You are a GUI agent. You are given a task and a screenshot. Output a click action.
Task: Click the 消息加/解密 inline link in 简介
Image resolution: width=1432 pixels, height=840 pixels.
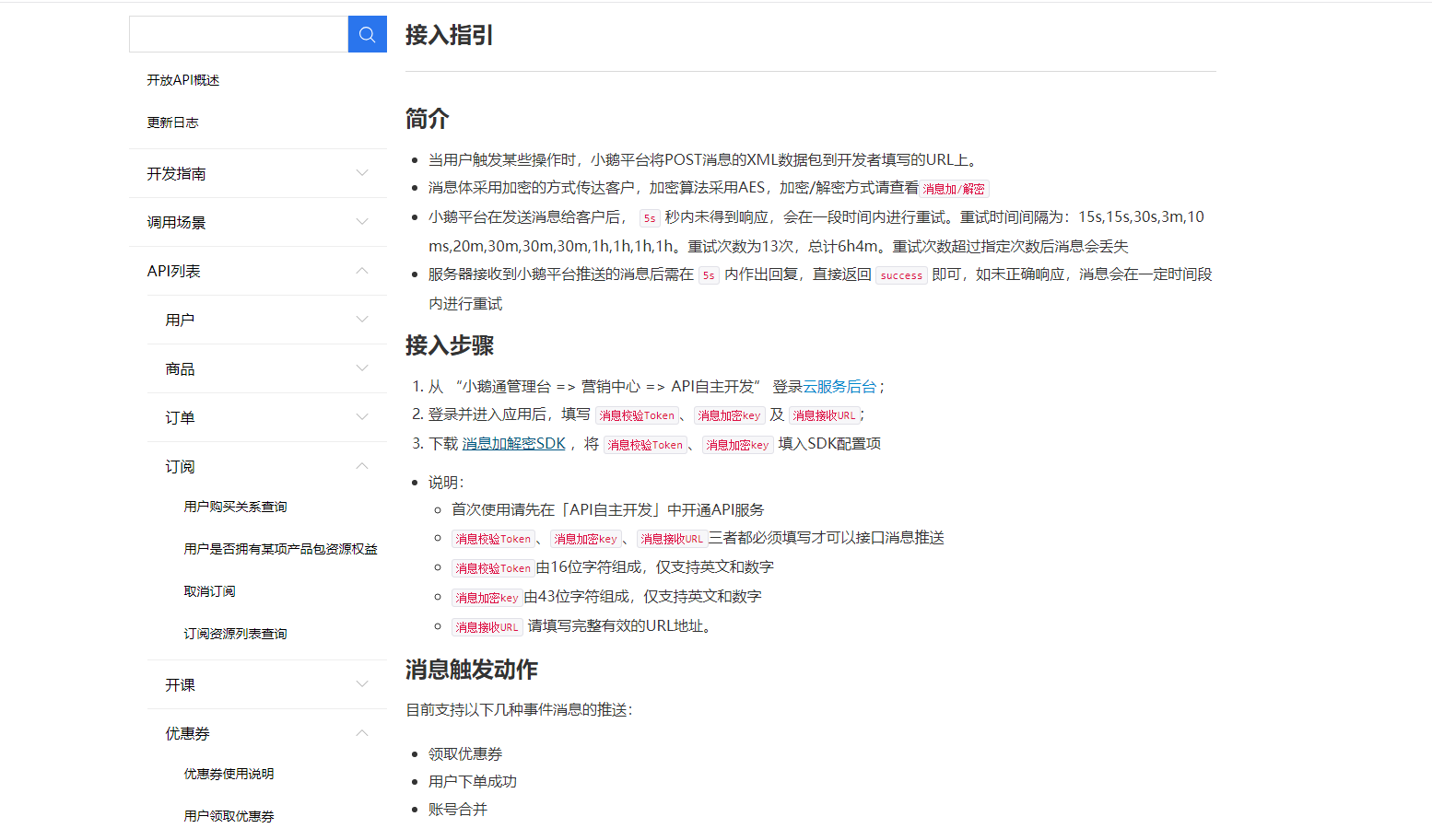pos(954,189)
